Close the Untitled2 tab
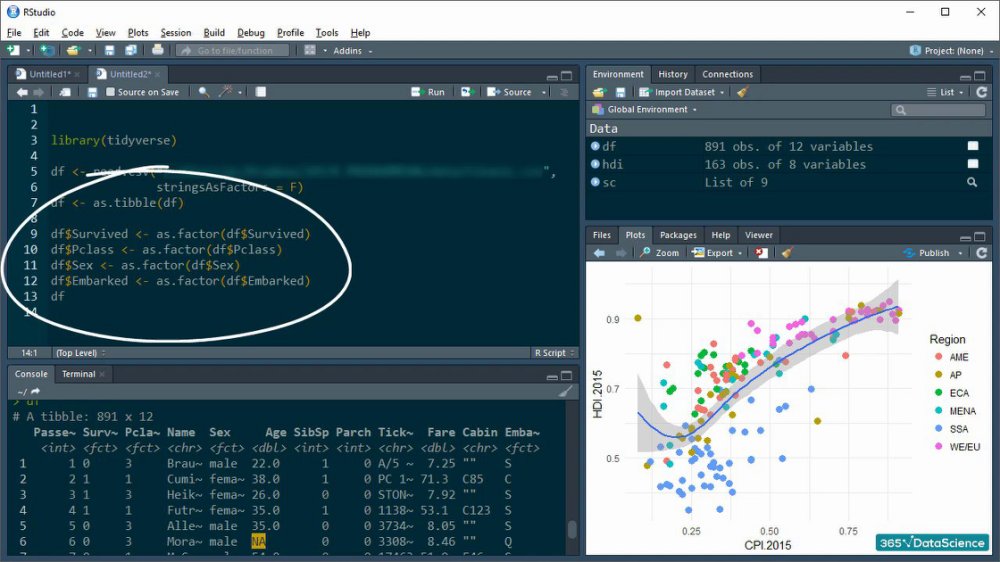This screenshot has width=1000, height=562. [x=158, y=75]
